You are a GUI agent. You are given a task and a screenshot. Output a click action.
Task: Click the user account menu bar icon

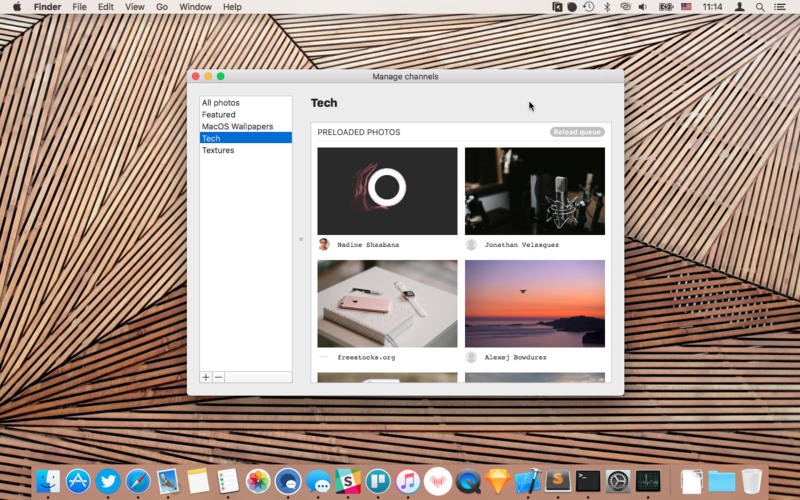pos(739,7)
